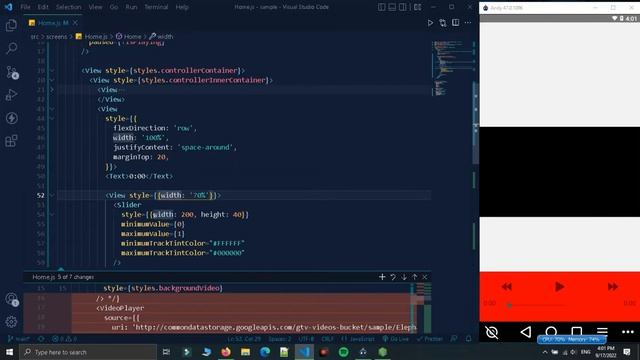Open the Edit menu

[43, 7]
